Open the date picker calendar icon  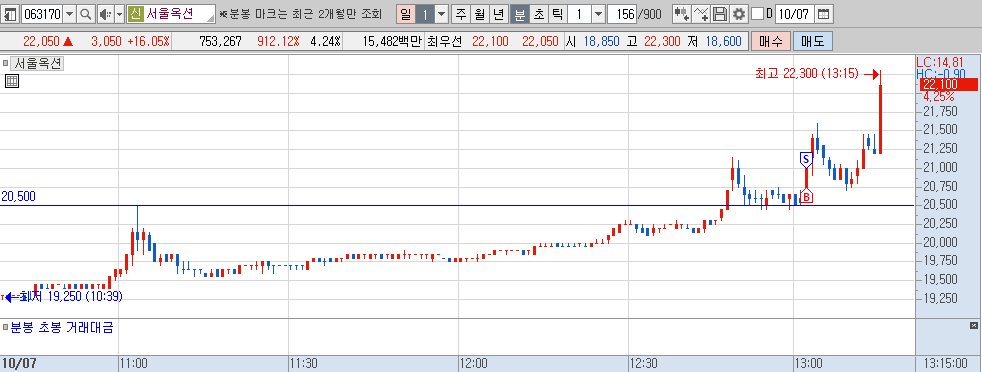(824, 14)
